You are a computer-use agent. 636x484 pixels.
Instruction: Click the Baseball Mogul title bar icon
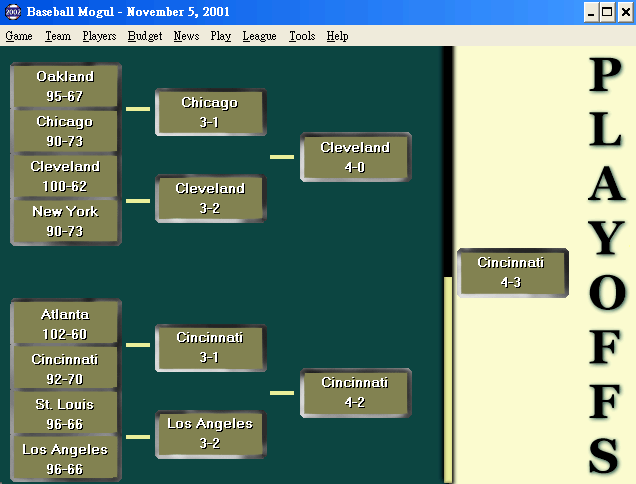point(13,12)
